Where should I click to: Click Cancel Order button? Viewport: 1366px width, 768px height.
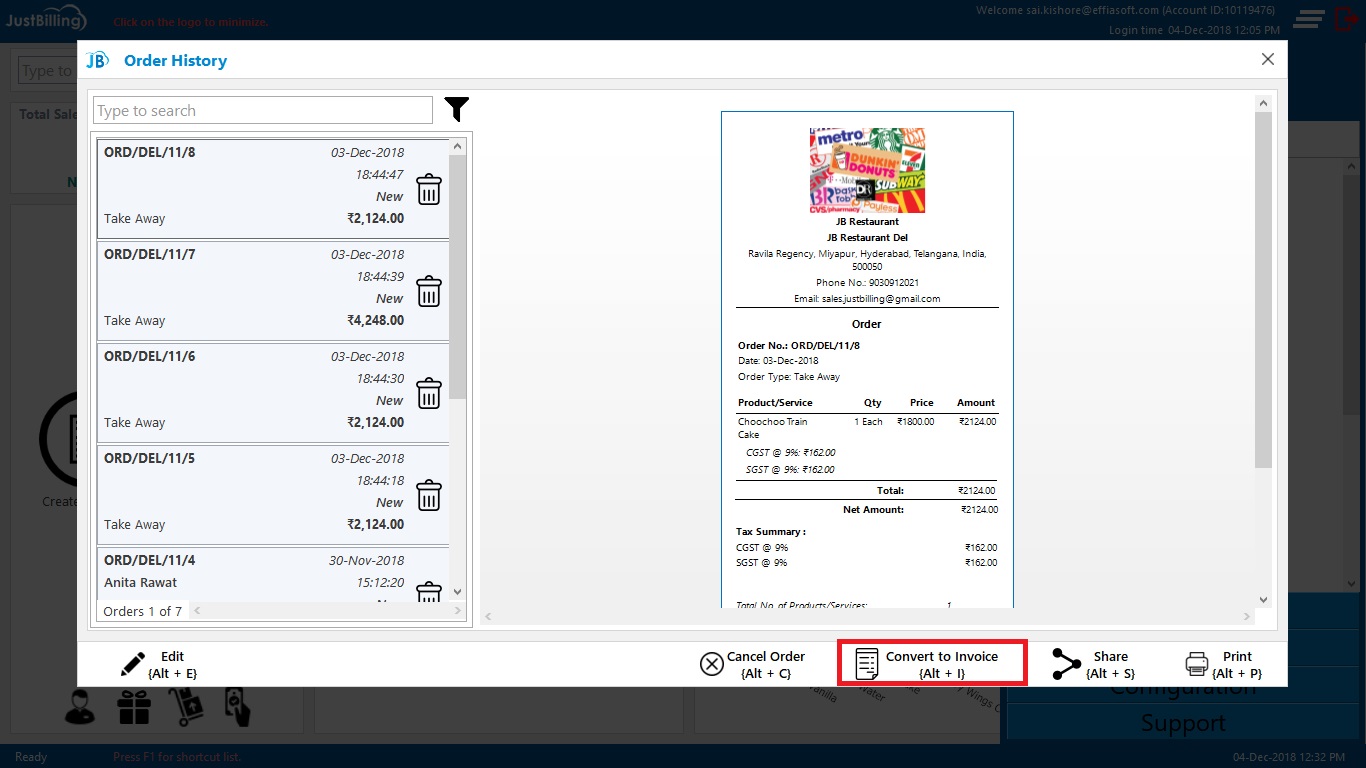pyautogui.click(x=753, y=665)
